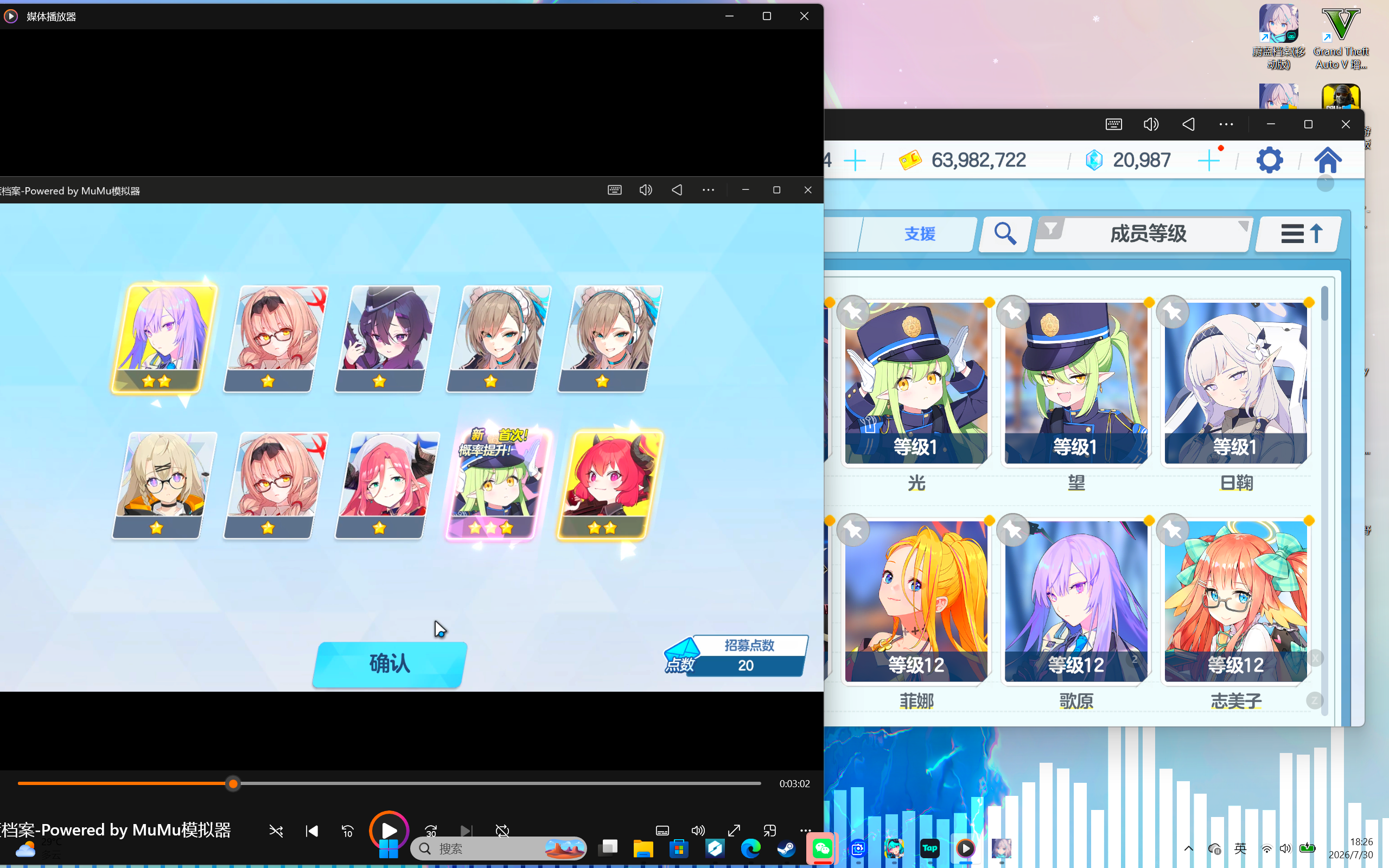Toggle the favorite star on 日鞠 card

tap(1172, 312)
